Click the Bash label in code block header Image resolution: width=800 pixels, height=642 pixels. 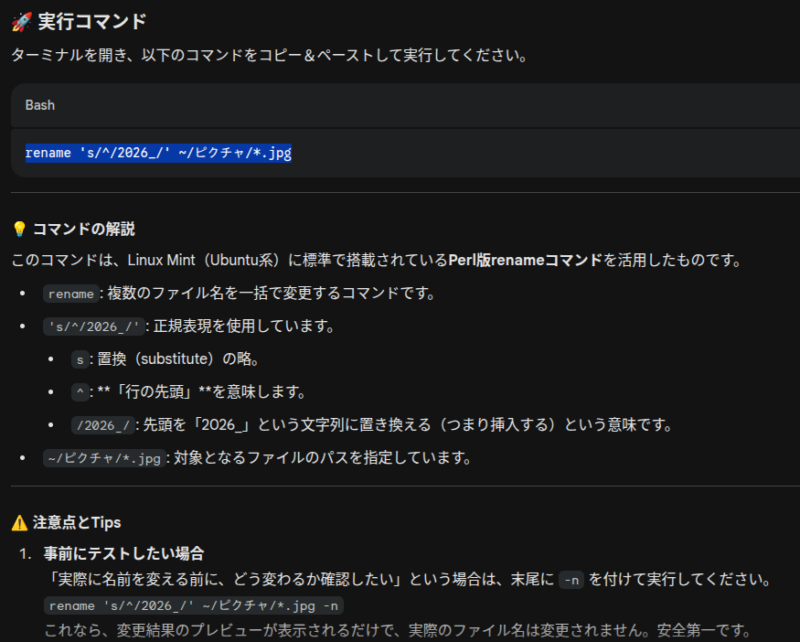click(40, 105)
